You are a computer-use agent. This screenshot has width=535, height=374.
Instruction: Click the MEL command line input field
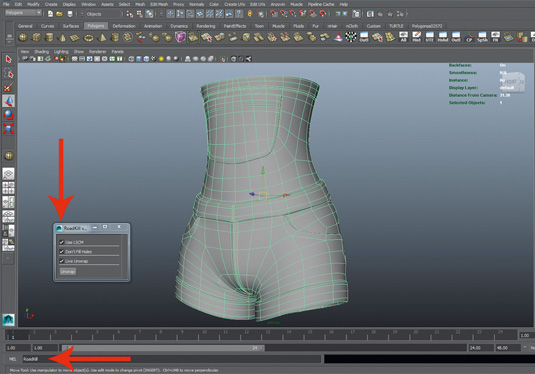coord(171,359)
